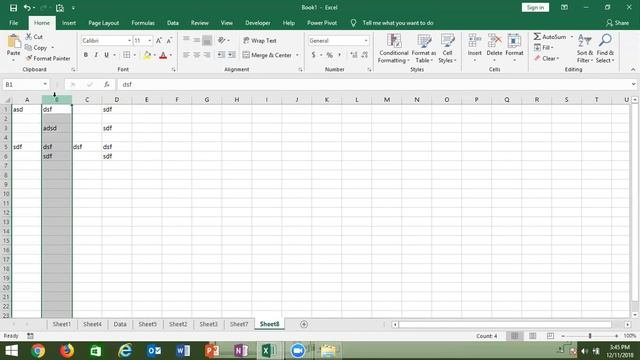Click the Increase Indent icon
The image size is (640, 360).
231,55
